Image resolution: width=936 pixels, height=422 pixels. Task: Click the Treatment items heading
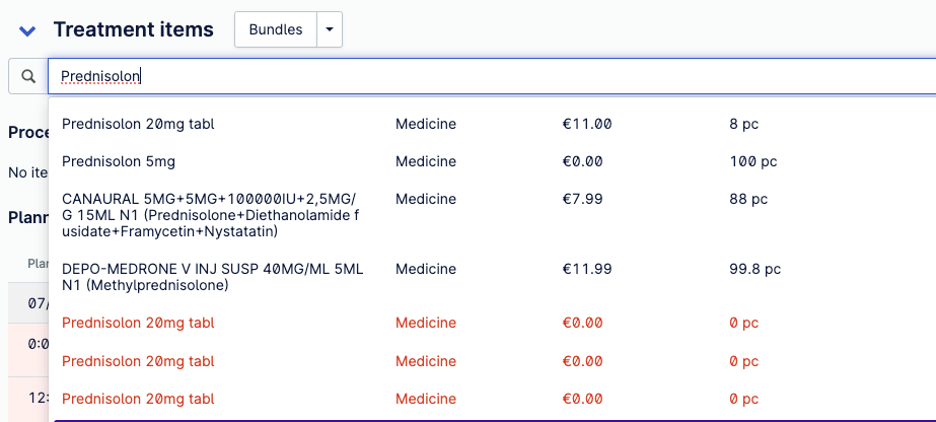133,29
